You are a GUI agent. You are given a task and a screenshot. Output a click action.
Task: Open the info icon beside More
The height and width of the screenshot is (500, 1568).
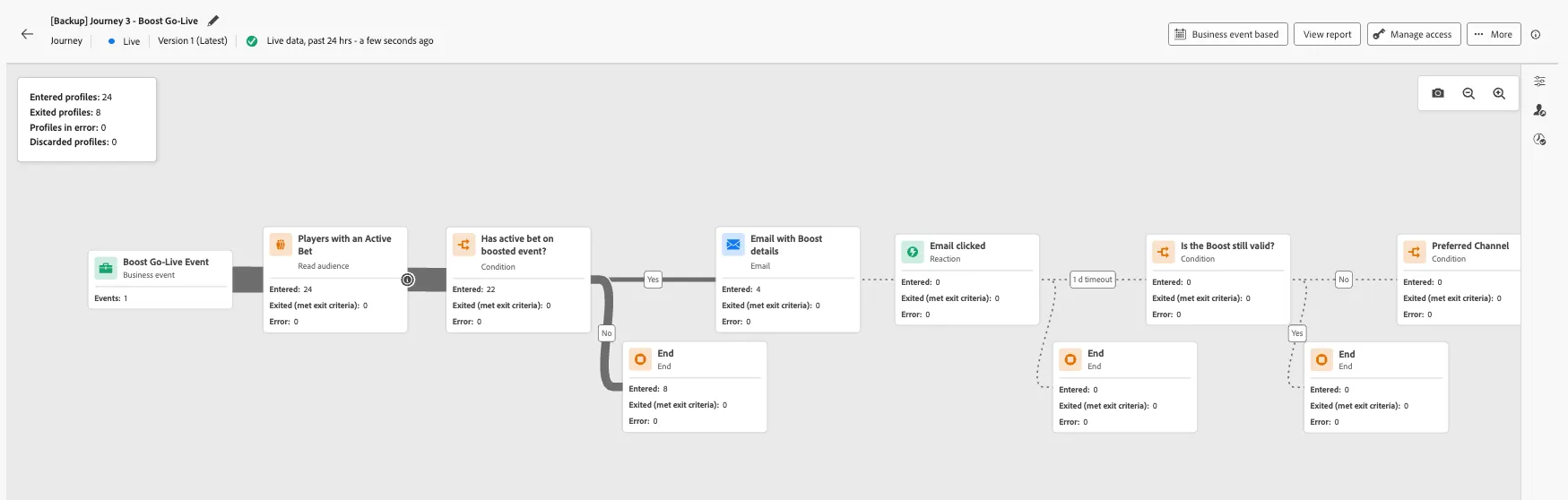pyautogui.click(x=1536, y=35)
